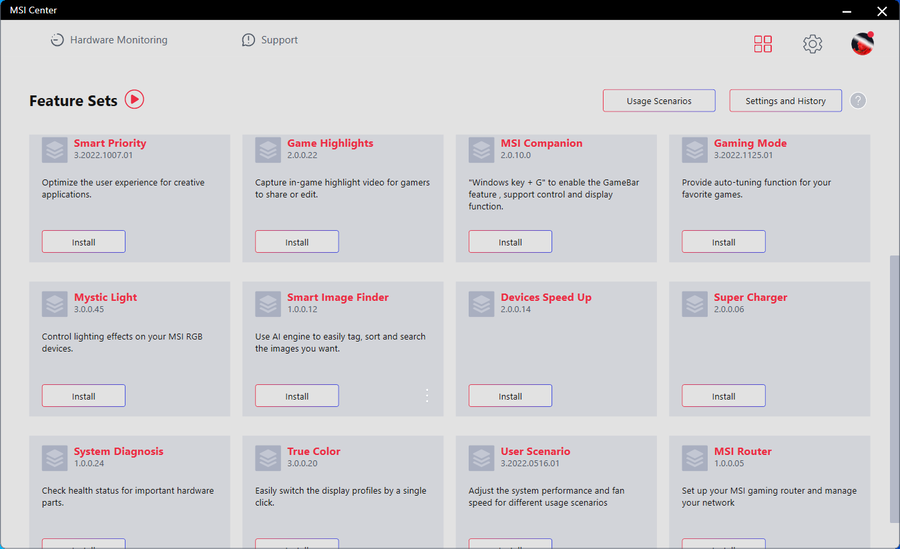Viewport: 900px width, 549px height.
Task: Click the Gaming Mode title
Action: [x=750, y=143]
